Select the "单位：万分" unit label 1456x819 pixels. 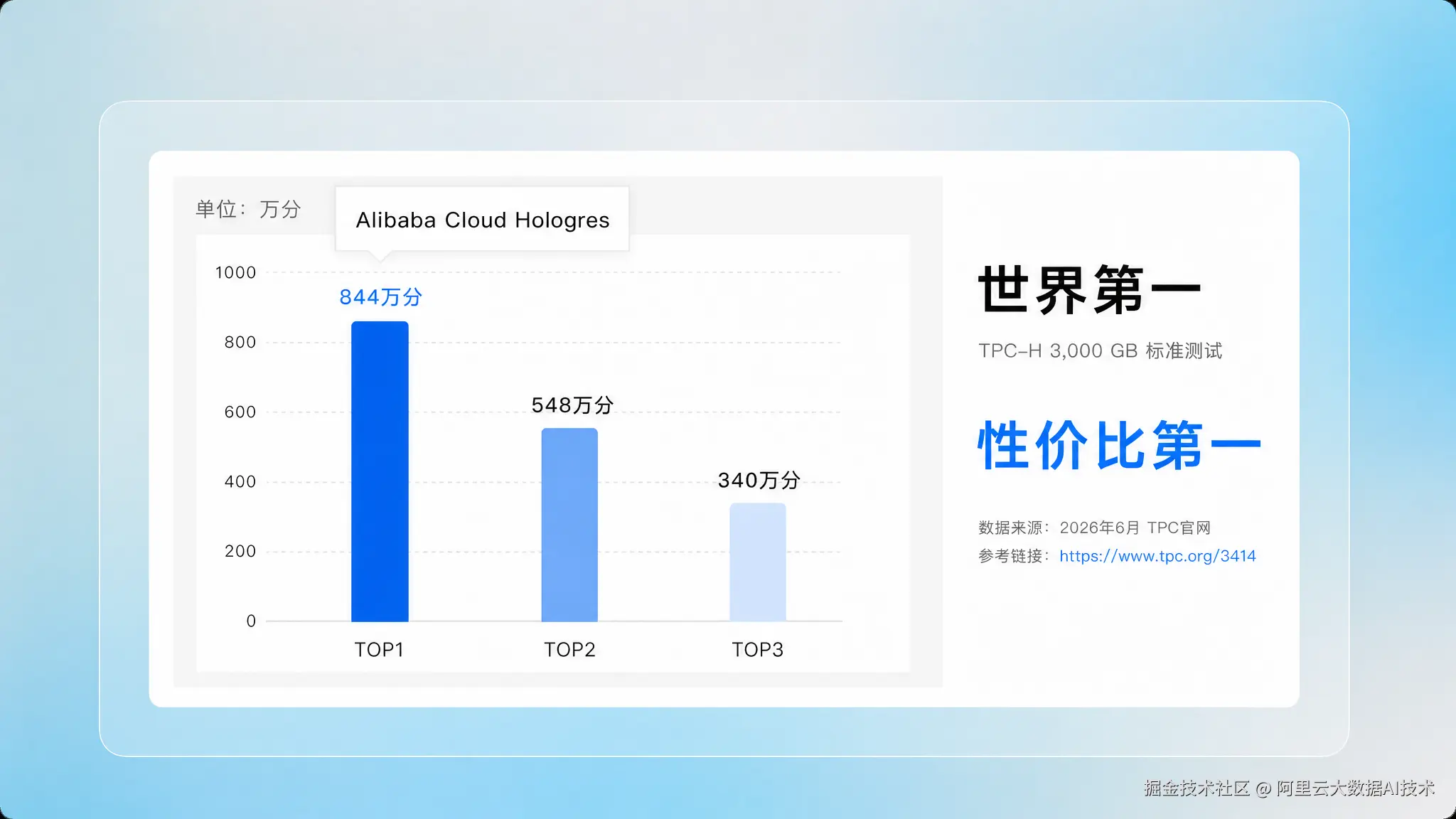click(x=248, y=209)
